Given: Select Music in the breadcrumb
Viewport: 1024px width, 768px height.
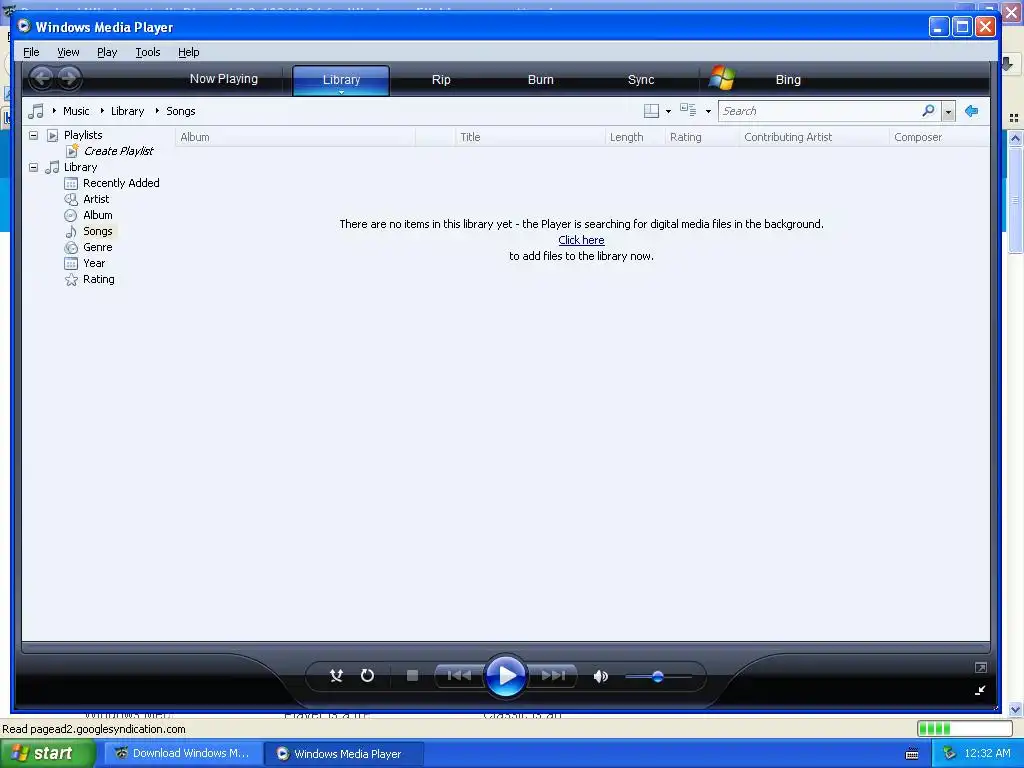Looking at the screenshot, I should tap(76, 111).
